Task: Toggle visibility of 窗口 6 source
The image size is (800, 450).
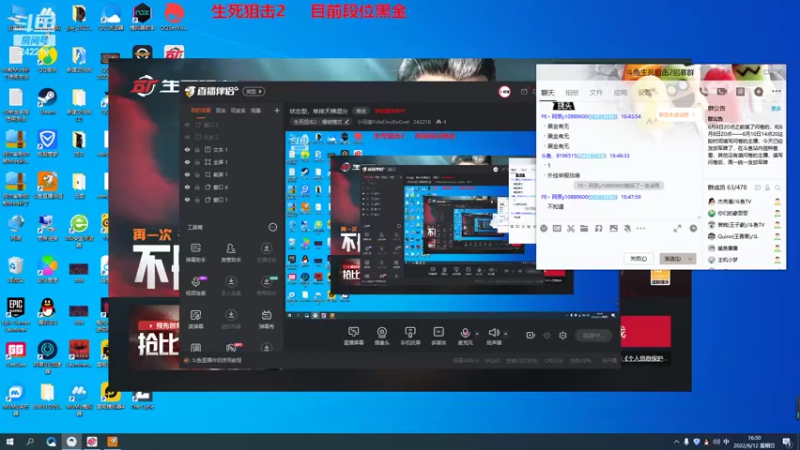Action: tap(187, 187)
